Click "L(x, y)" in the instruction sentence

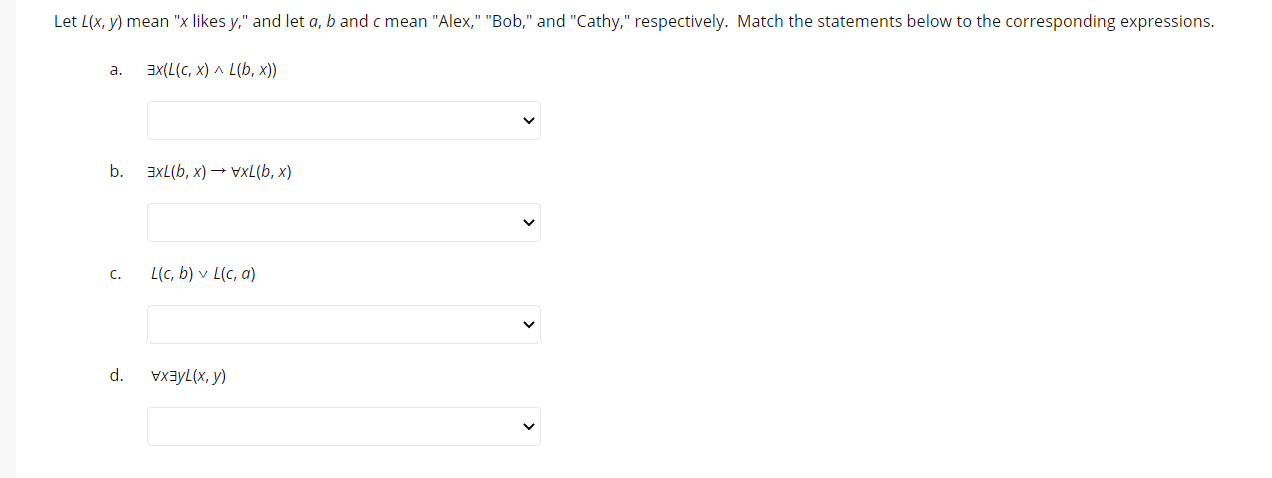click(x=101, y=21)
